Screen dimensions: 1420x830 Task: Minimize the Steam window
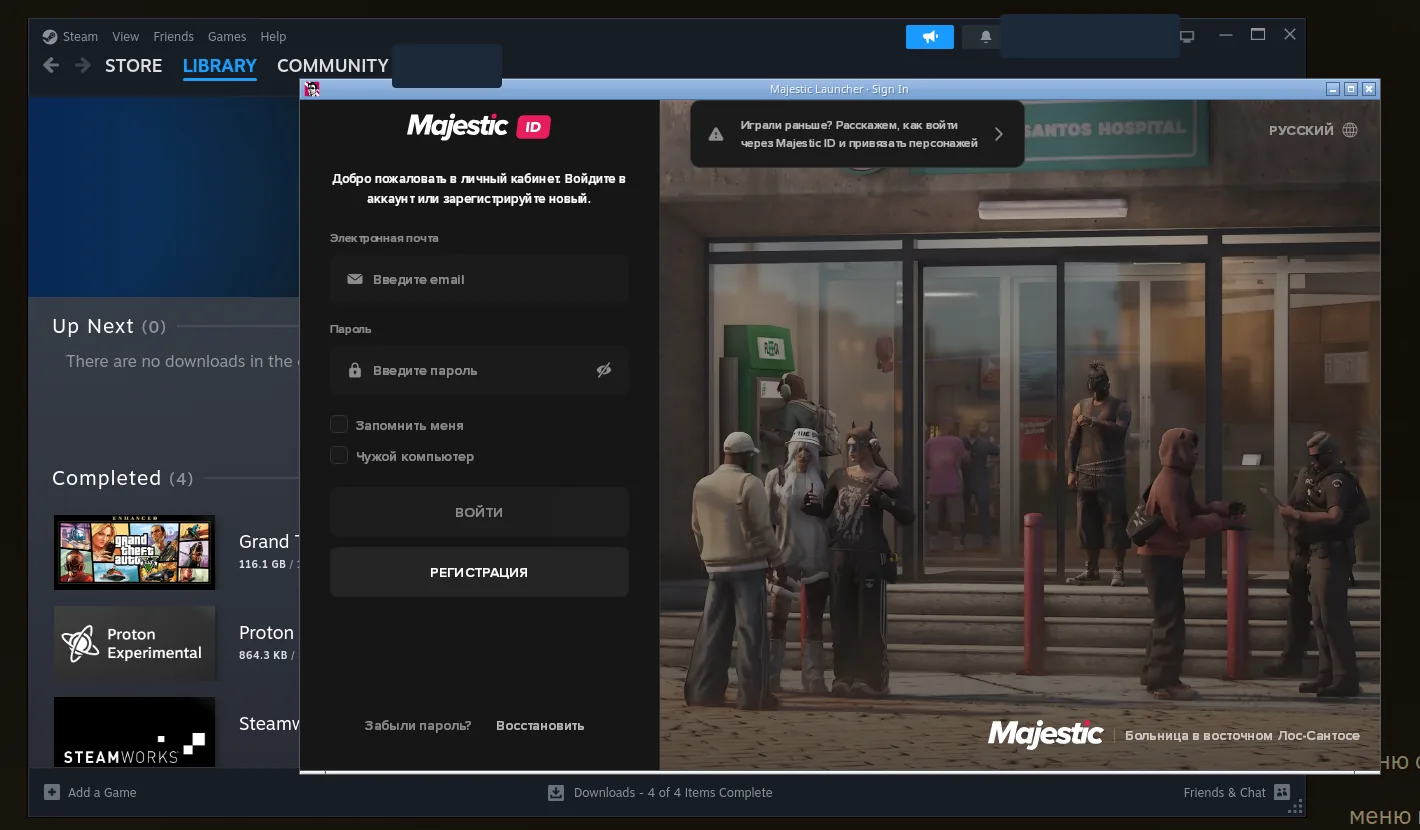click(x=1226, y=35)
